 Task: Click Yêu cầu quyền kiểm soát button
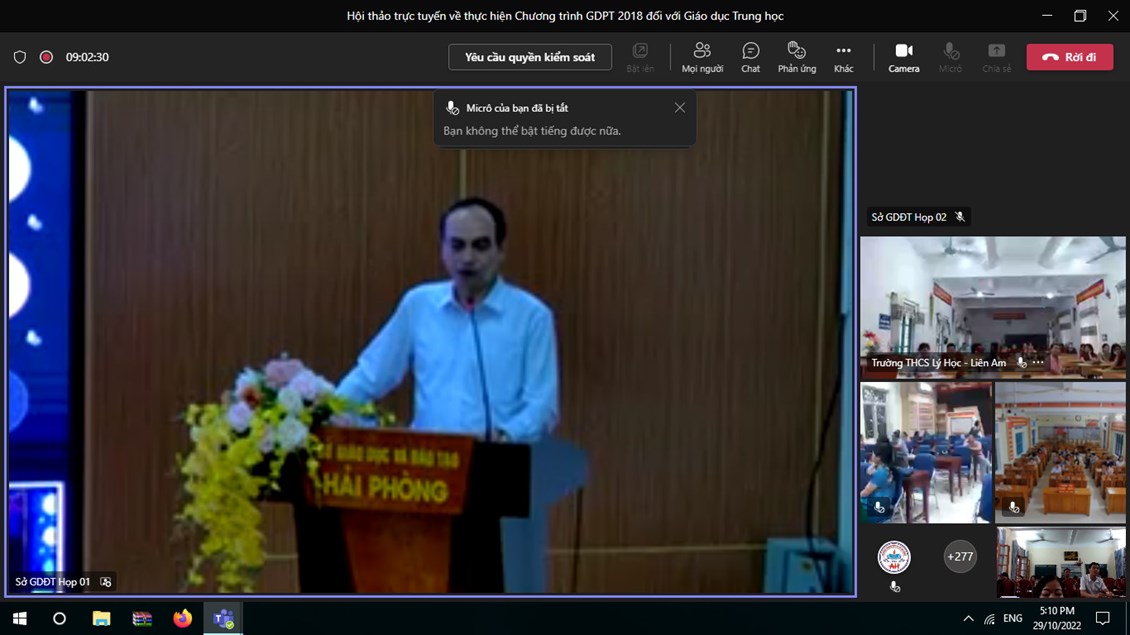(x=530, y=57)
